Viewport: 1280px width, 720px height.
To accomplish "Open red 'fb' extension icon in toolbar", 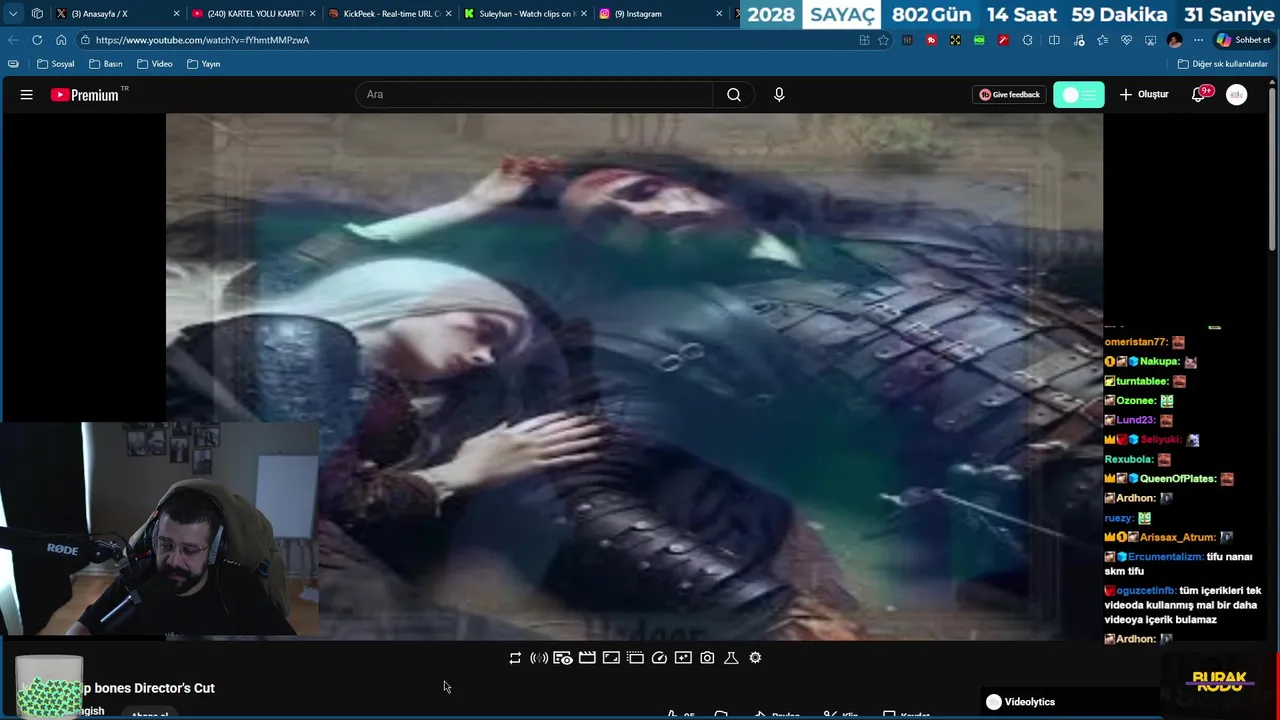I will tap(931, 40).
